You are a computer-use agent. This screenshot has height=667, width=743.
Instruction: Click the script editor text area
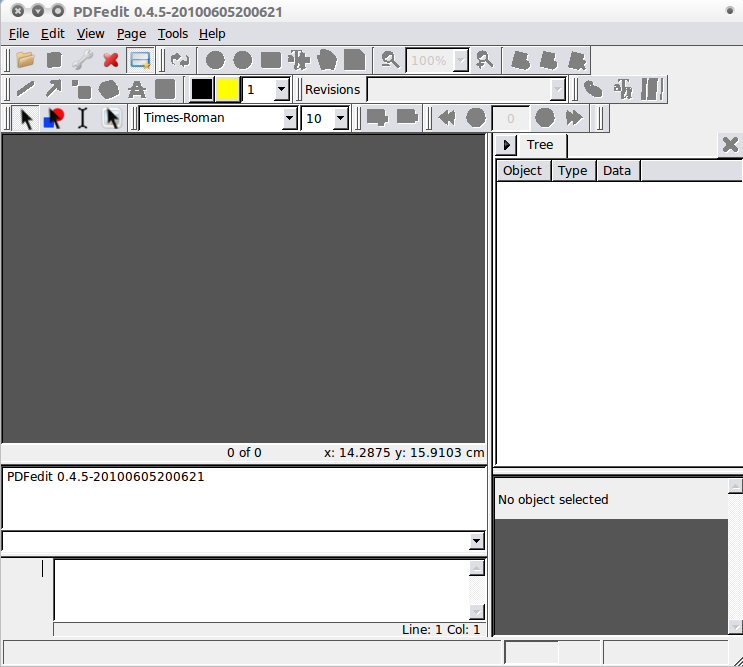[x=262, y=590]
